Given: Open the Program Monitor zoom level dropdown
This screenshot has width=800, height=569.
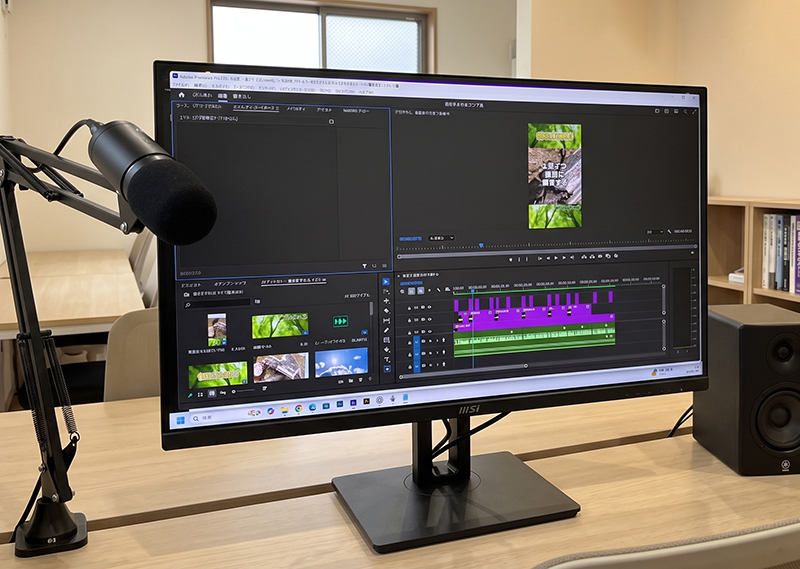Looking at the screenshot, I should [441, 238].
